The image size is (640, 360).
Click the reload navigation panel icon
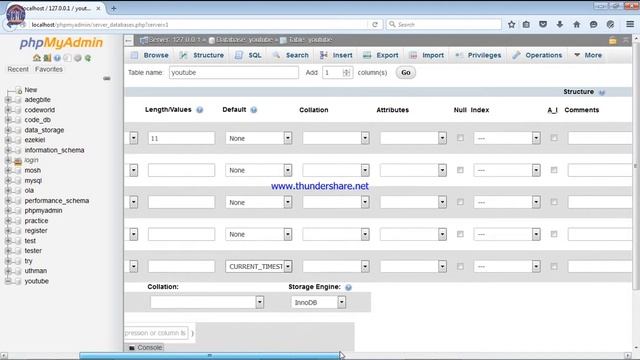pos(88,58)
